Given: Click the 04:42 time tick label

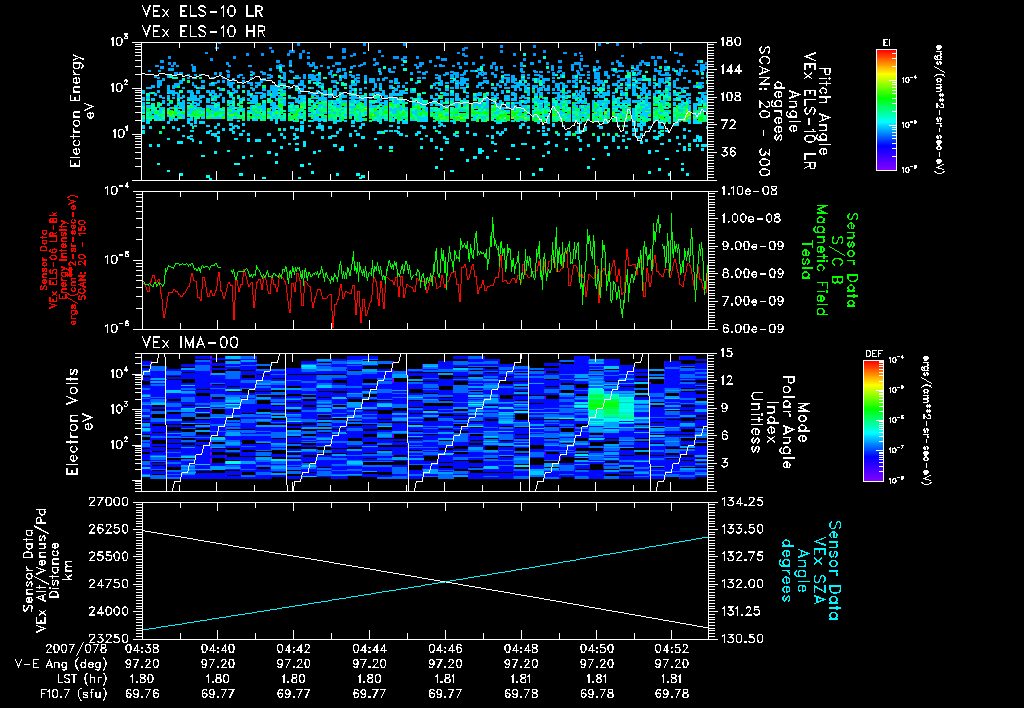Looking at the screenshot, I should coord(293,649).
